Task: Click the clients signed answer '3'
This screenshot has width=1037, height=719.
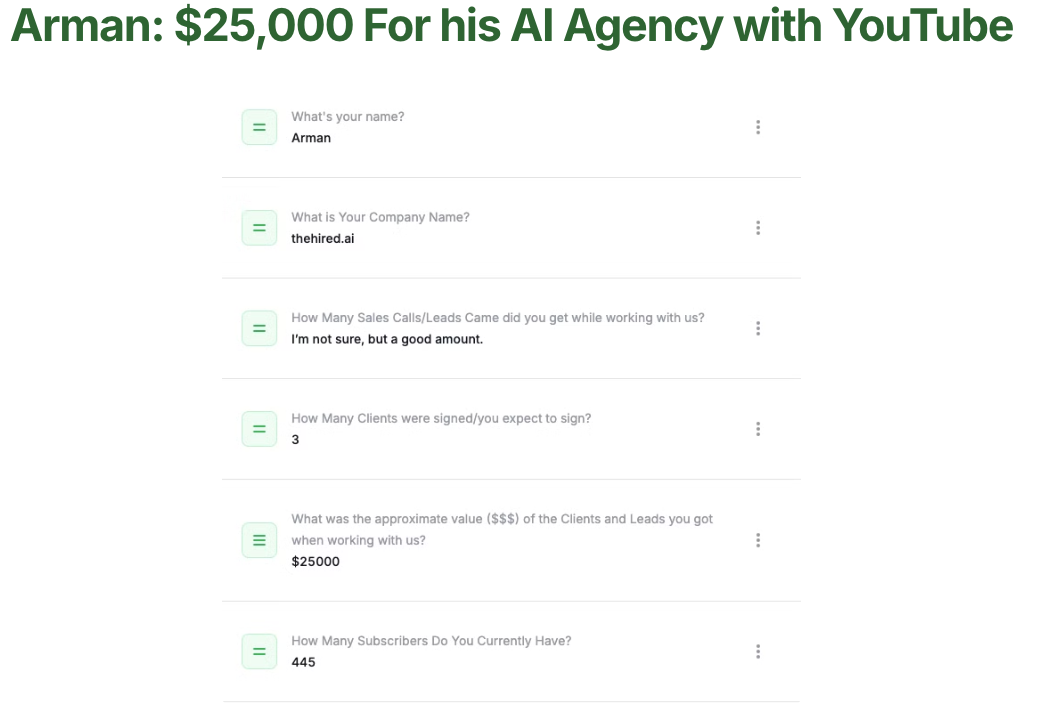Action: point(295,439)
